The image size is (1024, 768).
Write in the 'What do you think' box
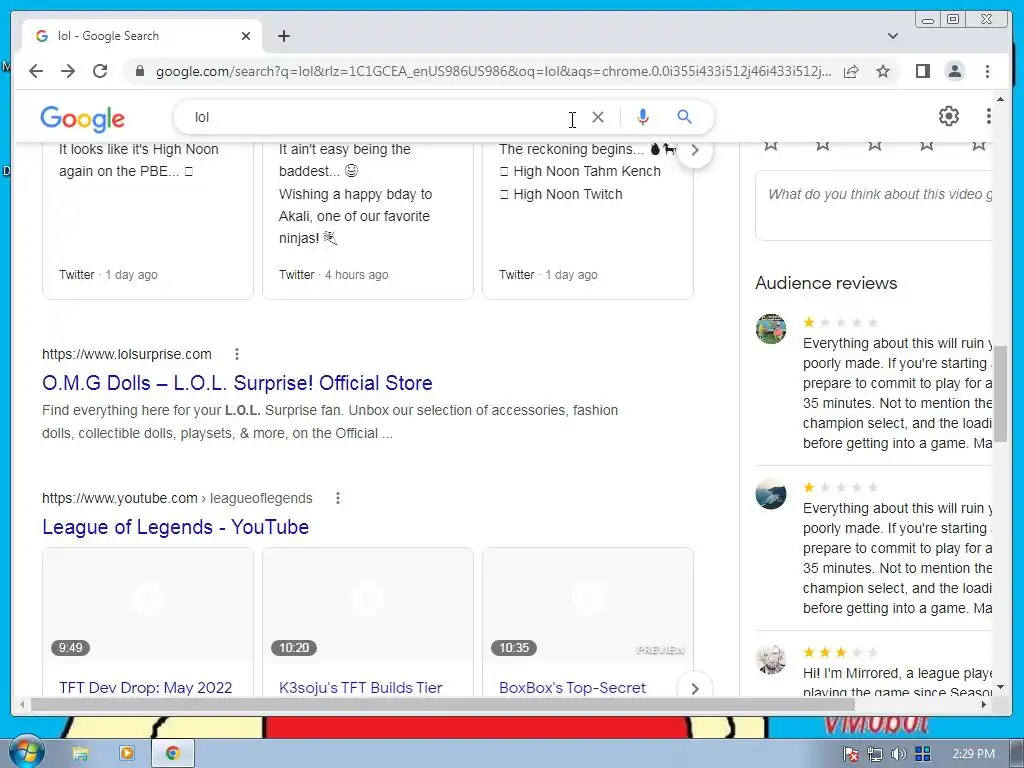(x=874, y=205)
